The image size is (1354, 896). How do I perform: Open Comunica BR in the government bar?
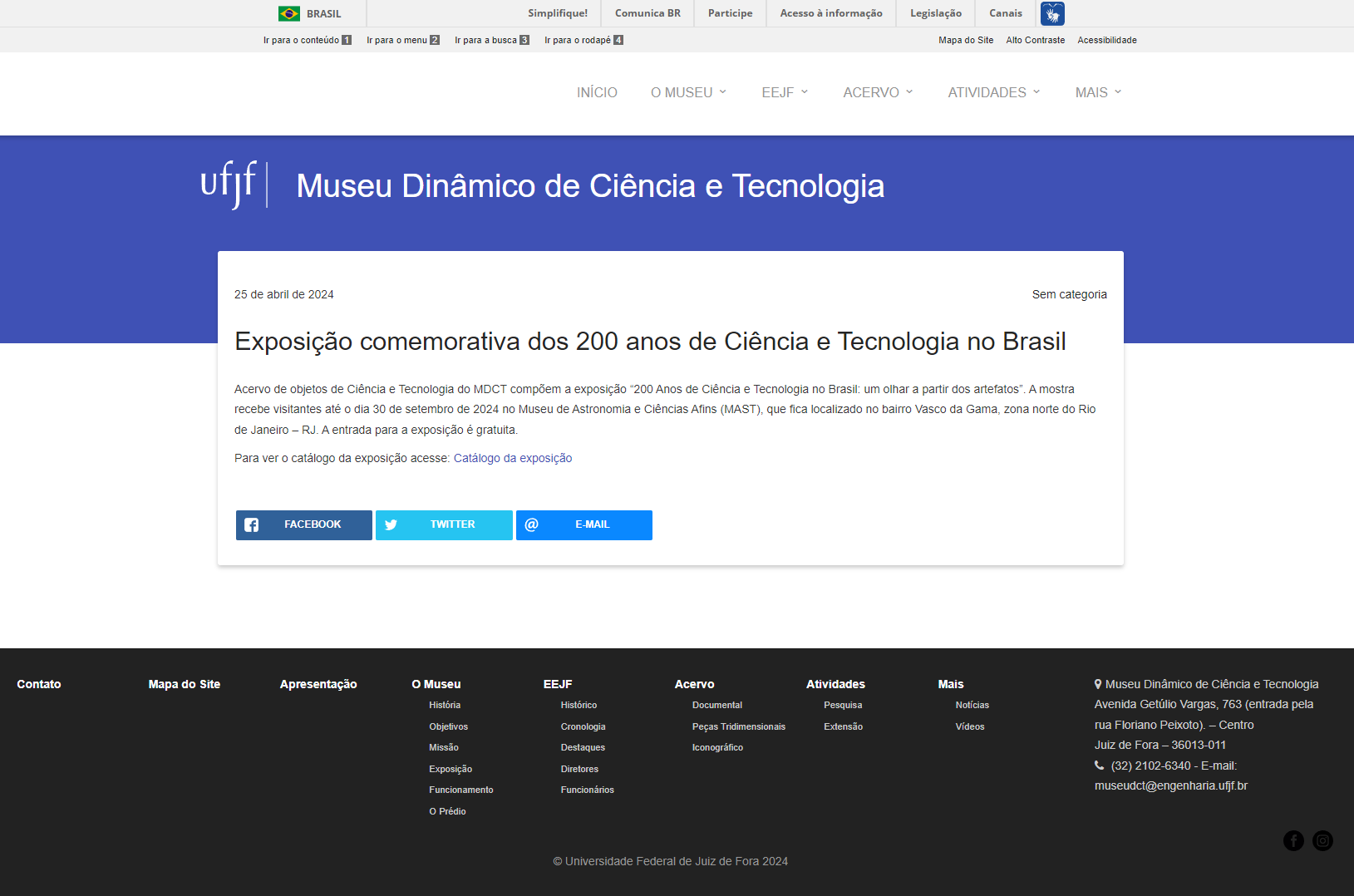pos(647,13)
